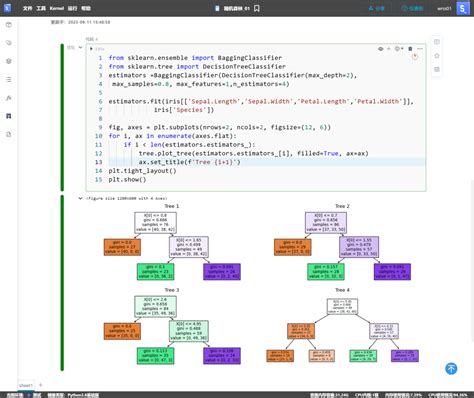Open the document icon in left sidebar
Image resolution: width=474 pixels, height=398 pixels.
click(x=9, y=134)
